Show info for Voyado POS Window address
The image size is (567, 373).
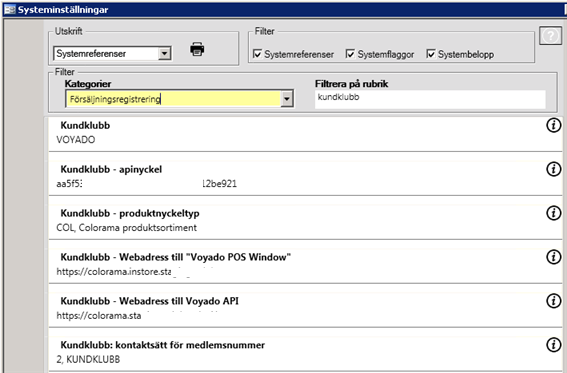coord(553,257)
